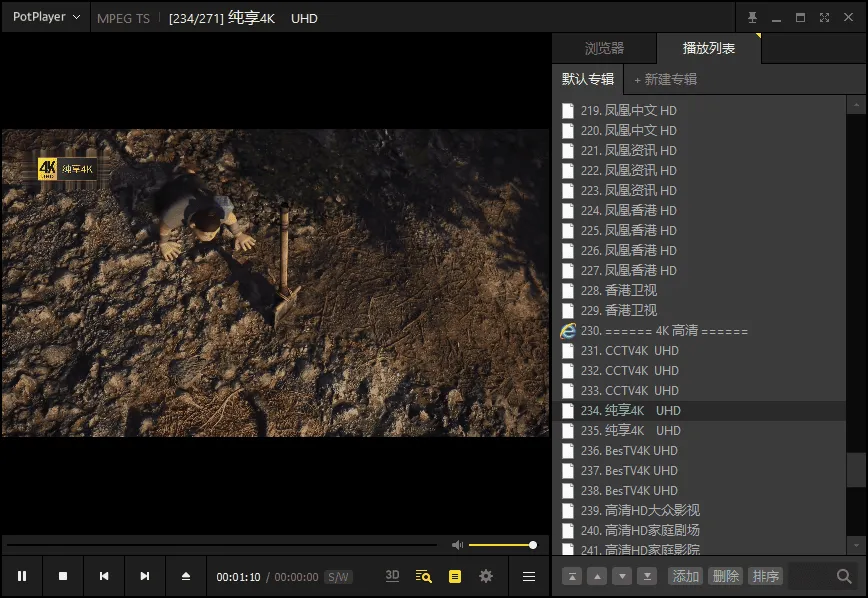This screenshot has height=598, width=868.
Task: Toggle S/W software decoding
Action: coord(337,576)
